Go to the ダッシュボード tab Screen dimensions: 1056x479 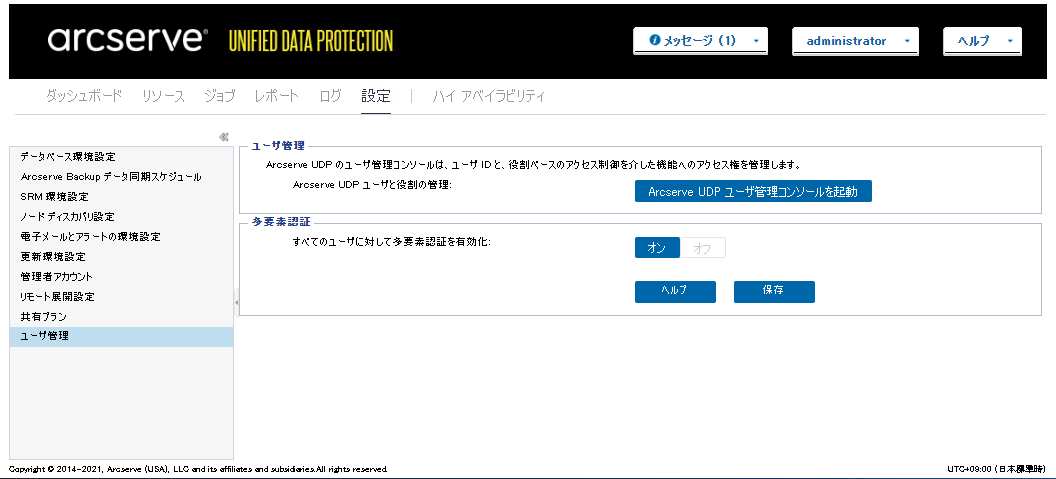[84, 96]
